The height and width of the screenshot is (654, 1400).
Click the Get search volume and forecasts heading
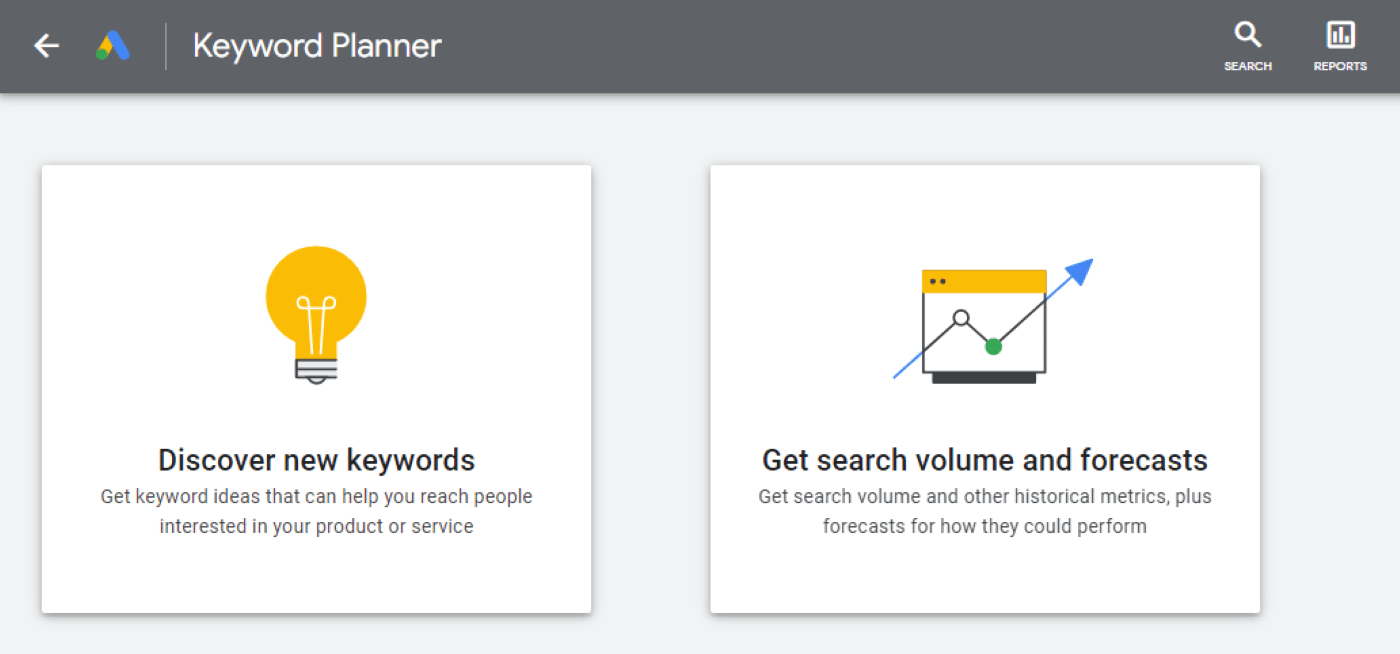984,460
